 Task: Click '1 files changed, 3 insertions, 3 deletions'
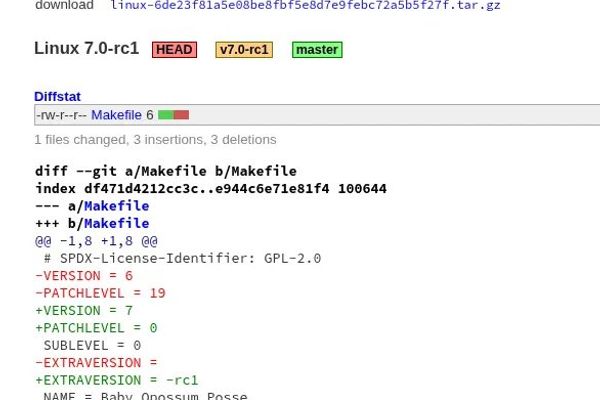pyautogui.click(x=155, y=140)
